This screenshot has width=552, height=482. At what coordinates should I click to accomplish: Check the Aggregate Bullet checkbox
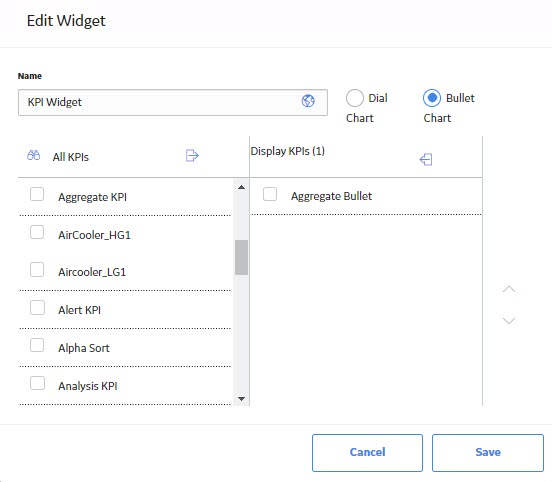270,194
